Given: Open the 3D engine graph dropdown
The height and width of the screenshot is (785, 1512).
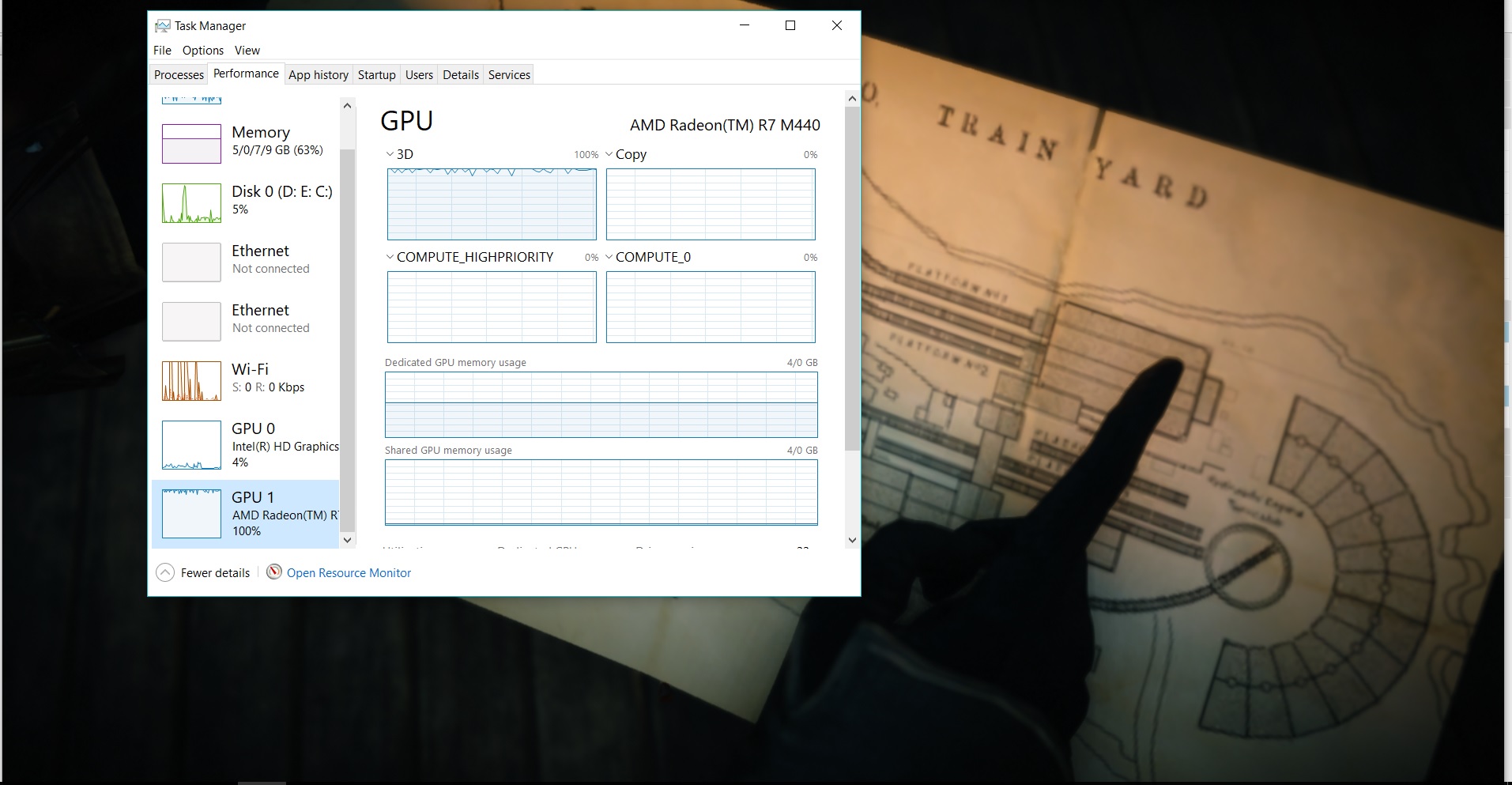Looking at the screenshot, I should point(390,154).
